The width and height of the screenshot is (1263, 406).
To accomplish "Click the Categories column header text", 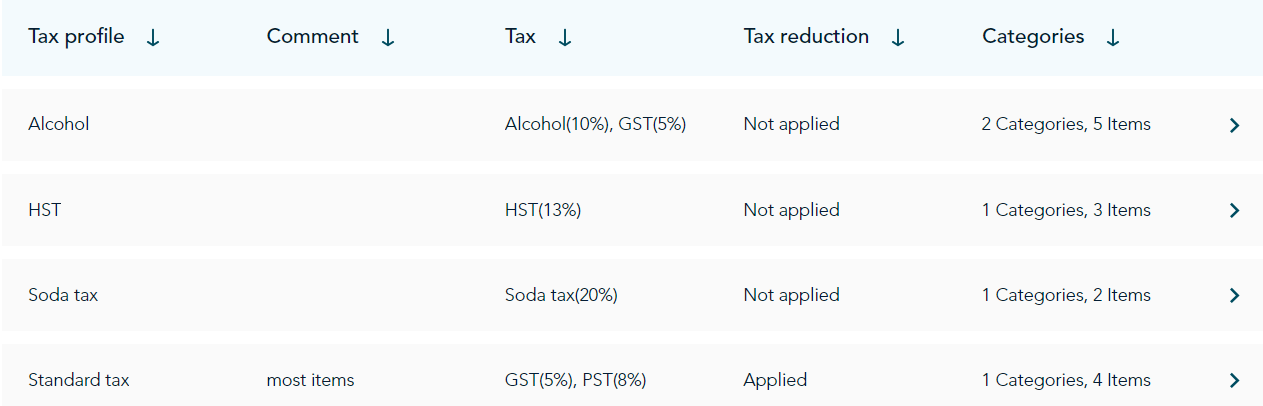I will click(x=1033, y=37).
